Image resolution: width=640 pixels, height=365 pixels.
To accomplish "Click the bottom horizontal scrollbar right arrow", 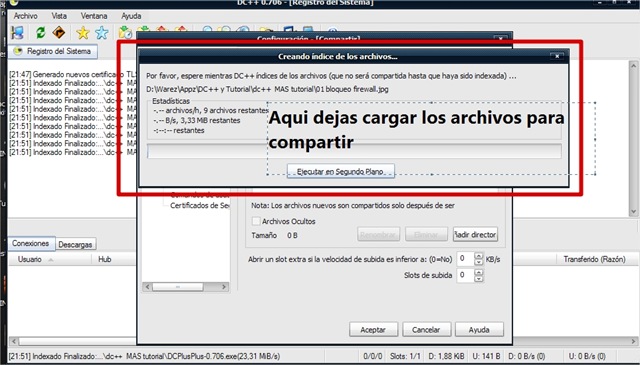I will click(x=633, y=341).
